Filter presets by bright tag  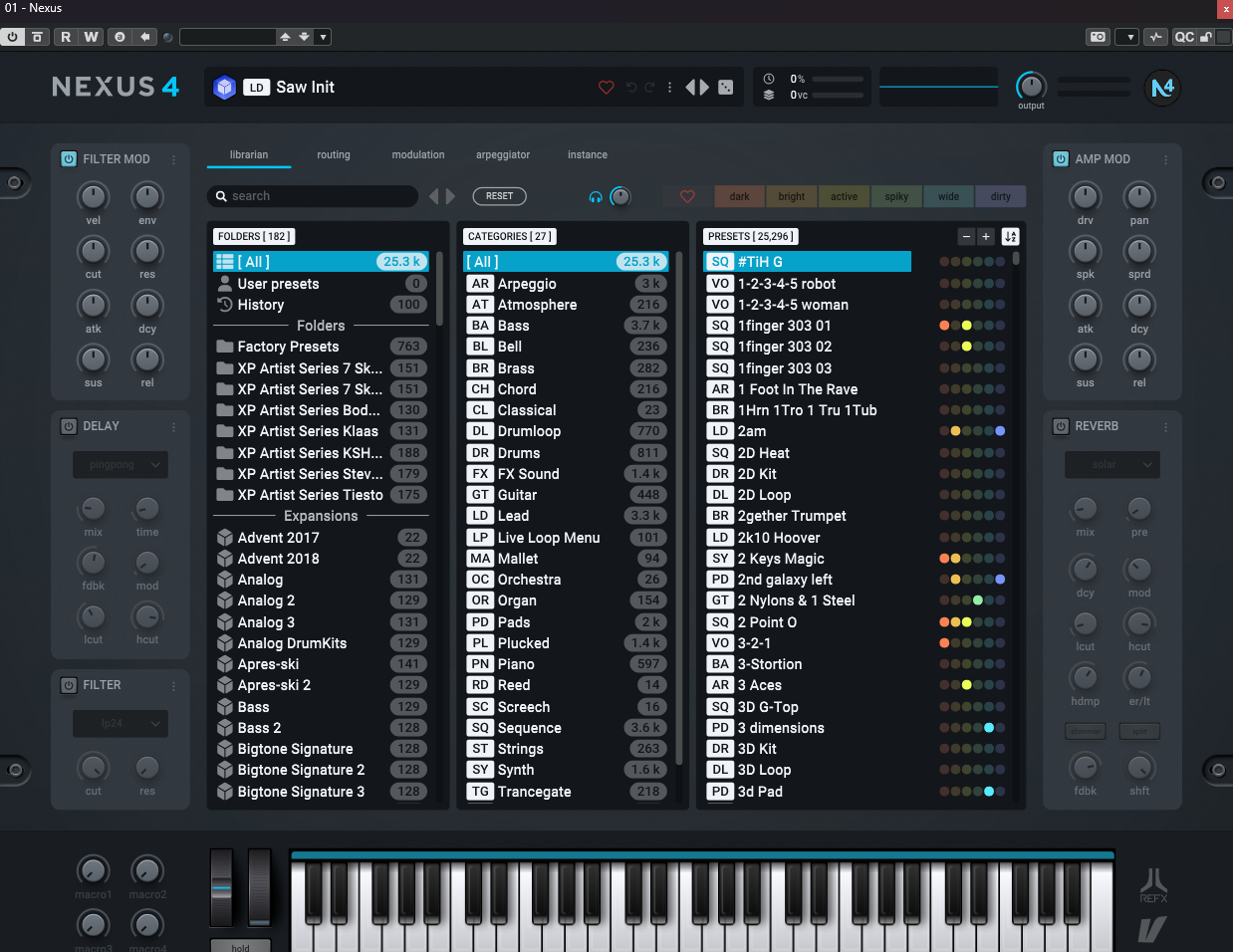point(792,196)
